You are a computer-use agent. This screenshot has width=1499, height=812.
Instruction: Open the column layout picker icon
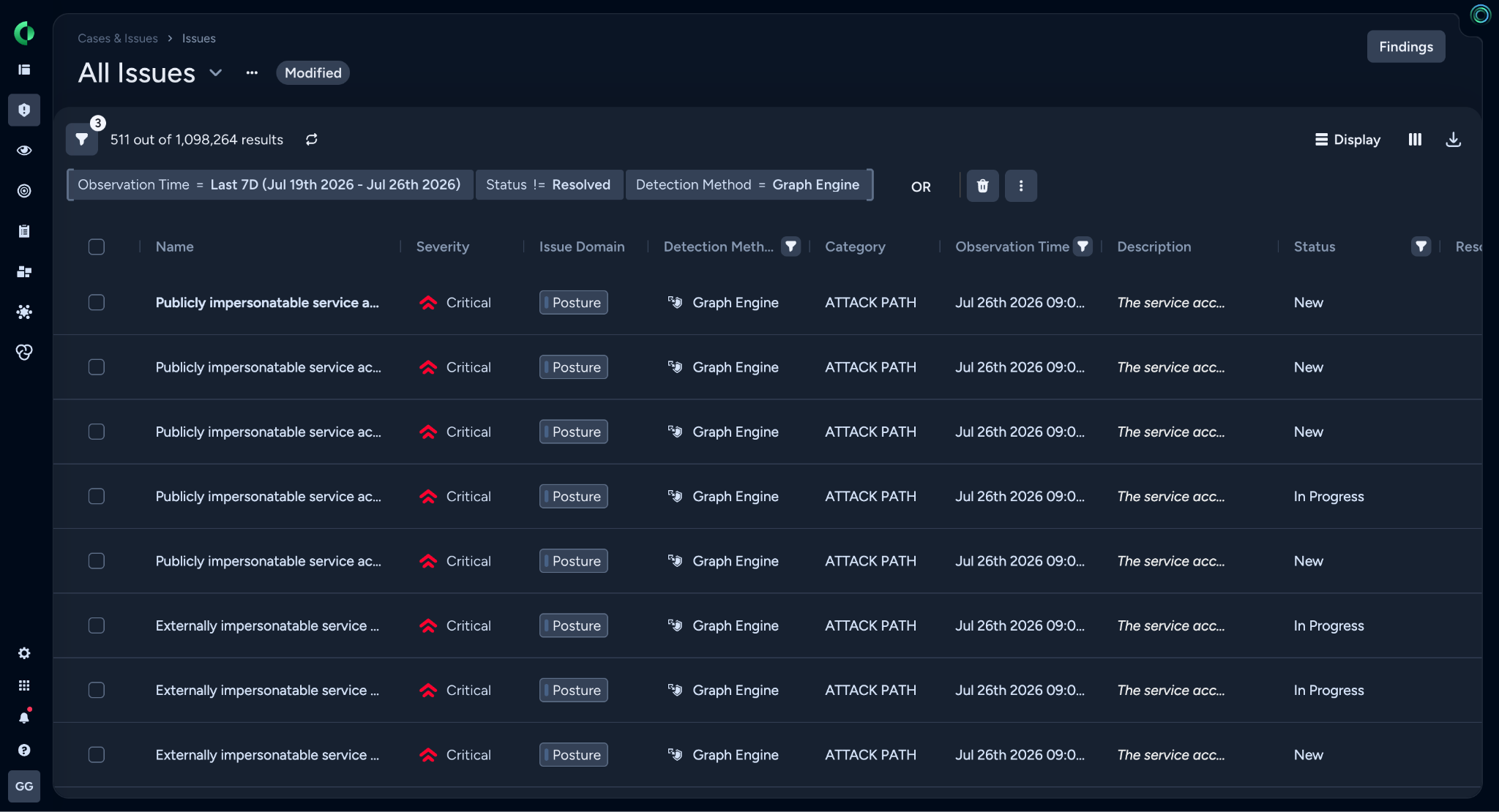[1415, 139]
